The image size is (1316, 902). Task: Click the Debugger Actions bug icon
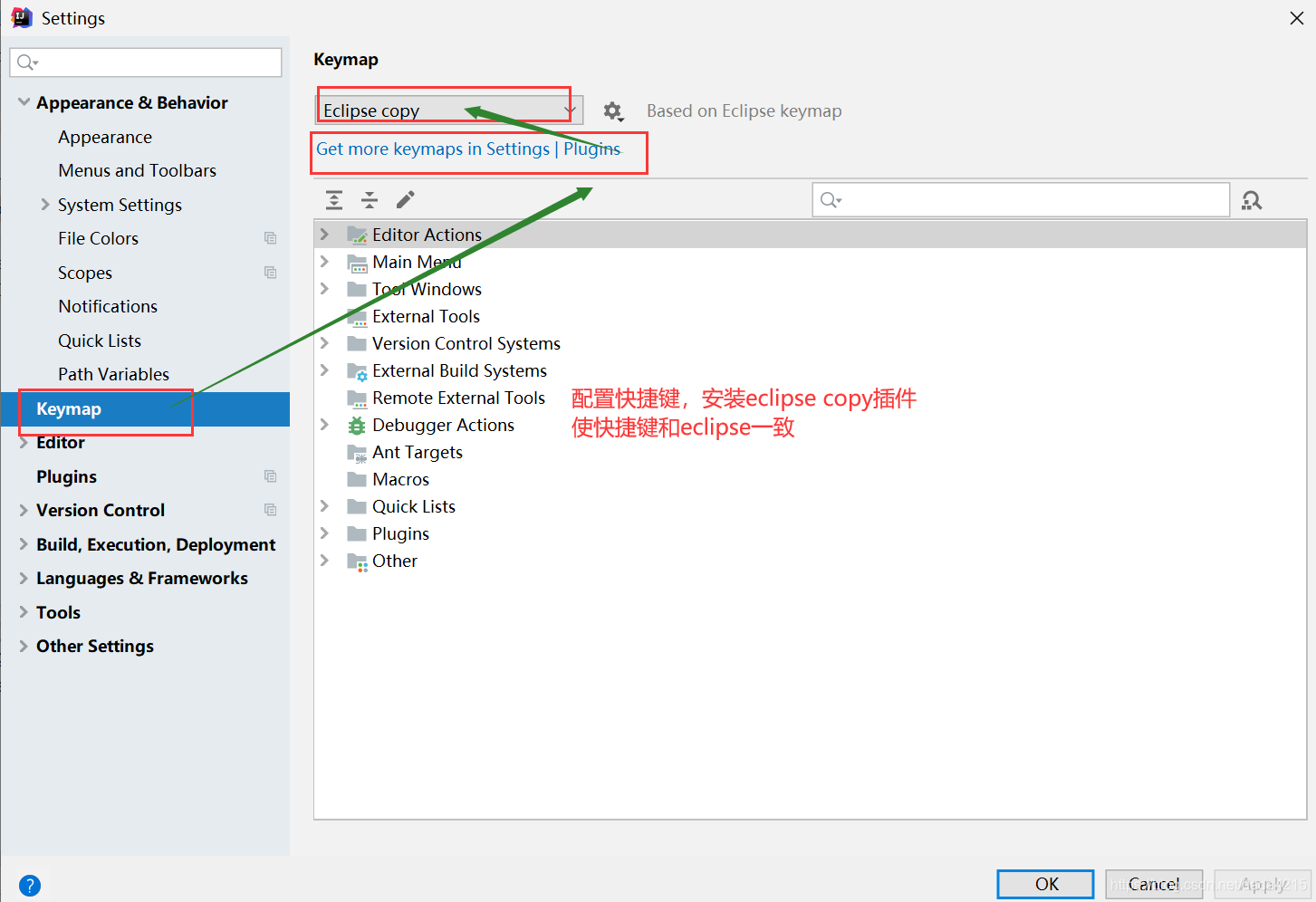coord(357,426)
